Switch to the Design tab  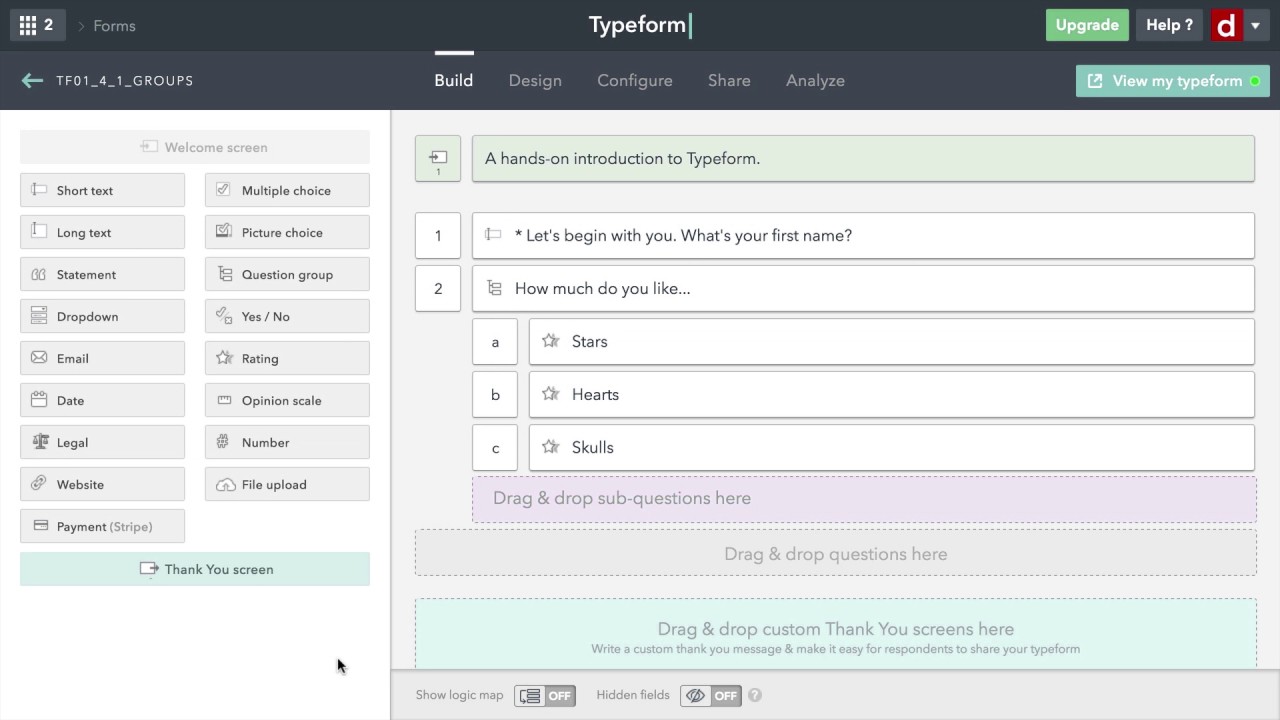click(x=535, y=80)
